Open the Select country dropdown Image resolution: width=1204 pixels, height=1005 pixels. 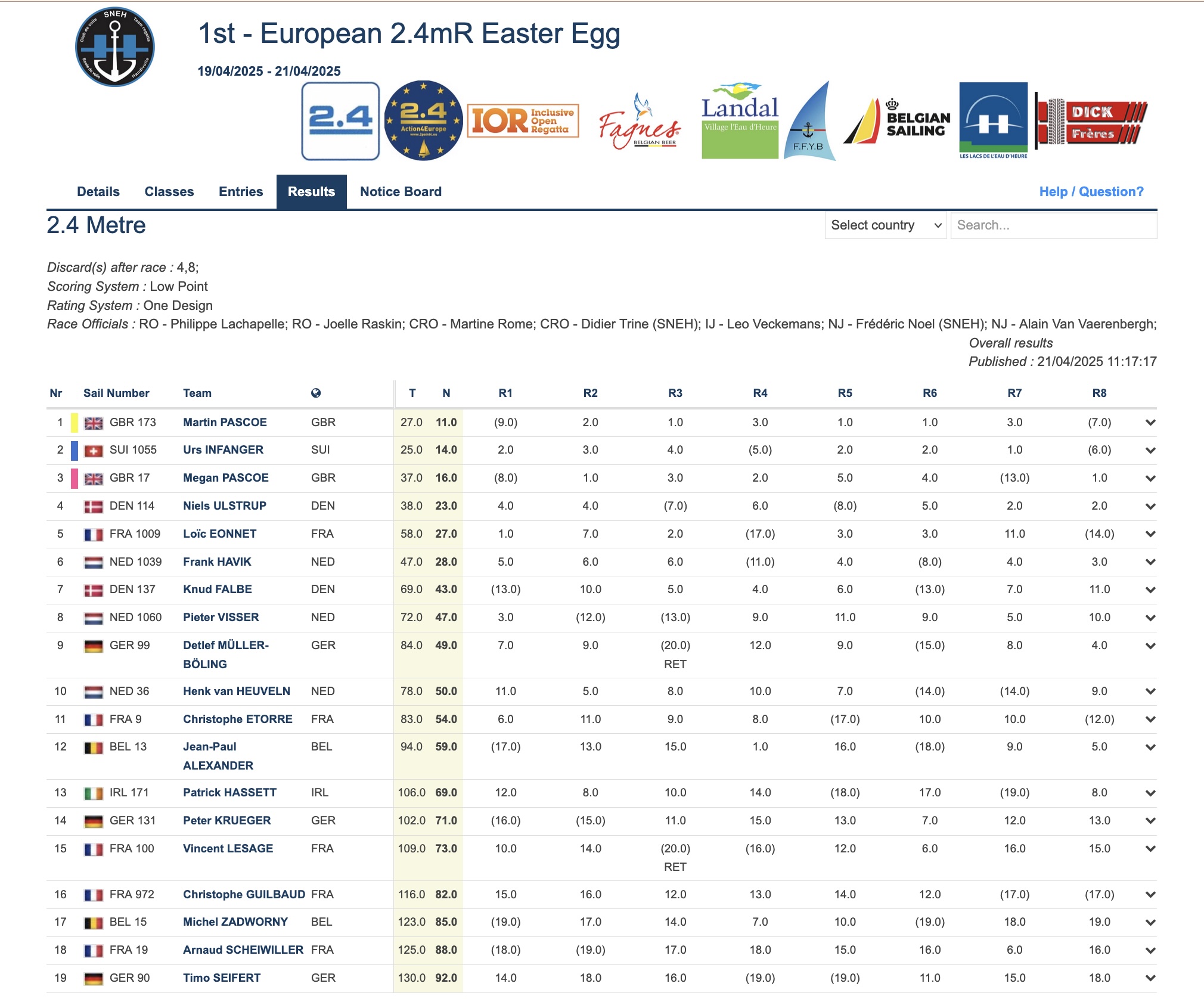886,225
